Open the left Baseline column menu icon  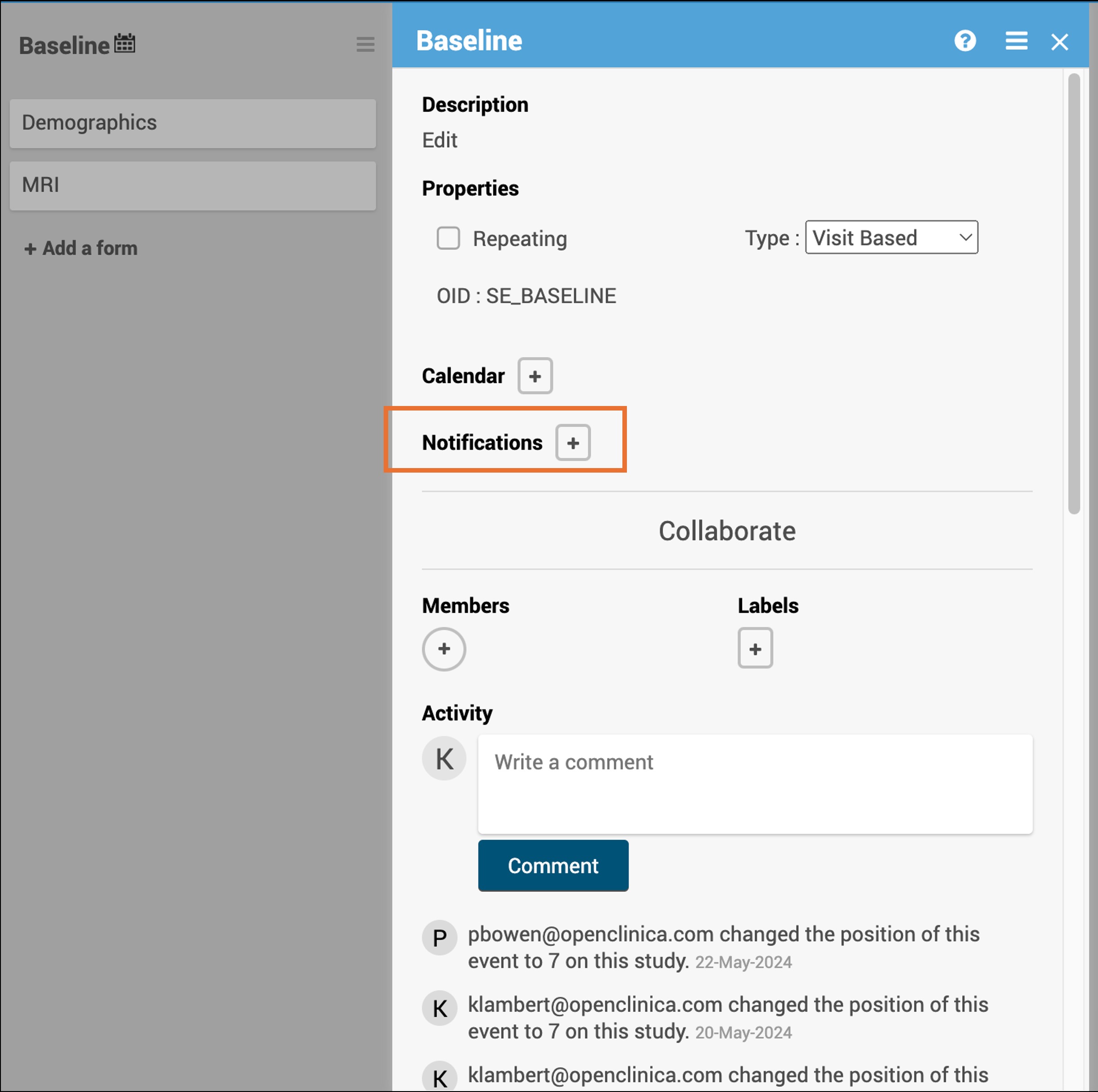[365, 44]
